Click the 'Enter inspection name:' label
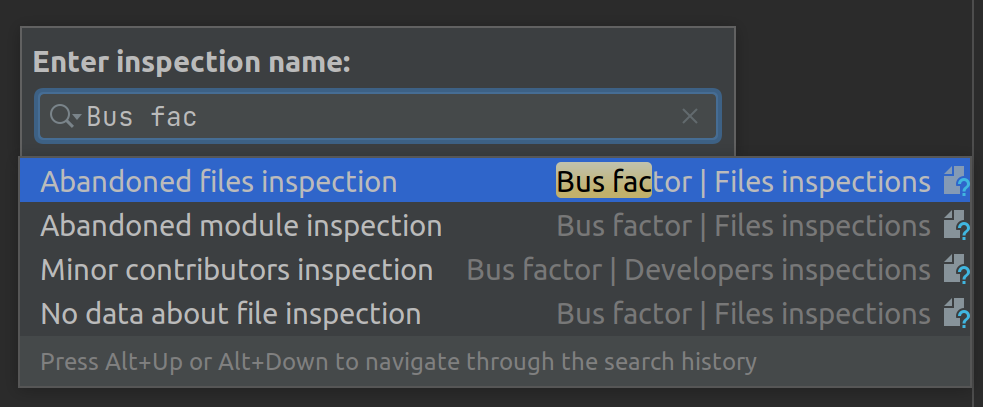This screenshot has height=407, width=983. [x=191, y=62]
